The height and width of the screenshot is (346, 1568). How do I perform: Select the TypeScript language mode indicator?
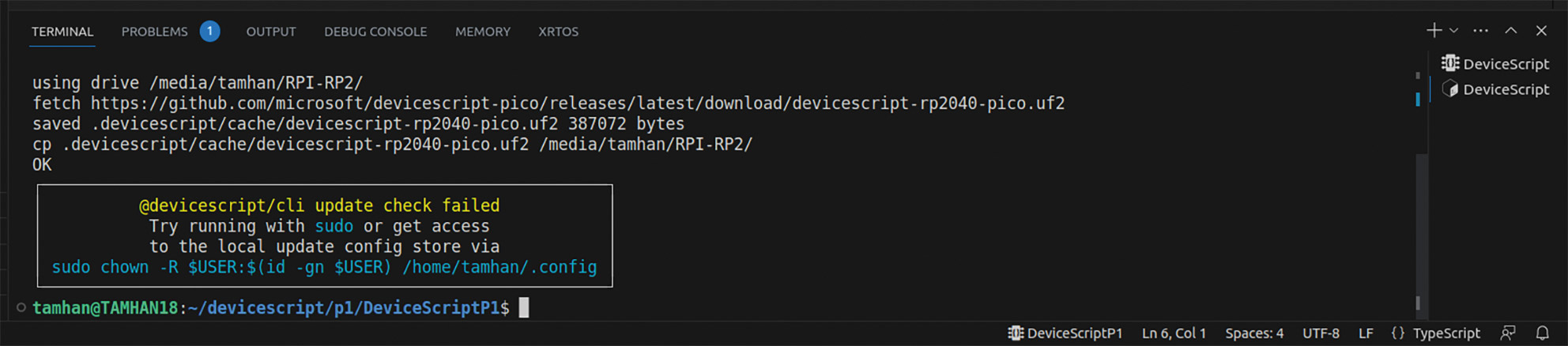(1435, 333)
